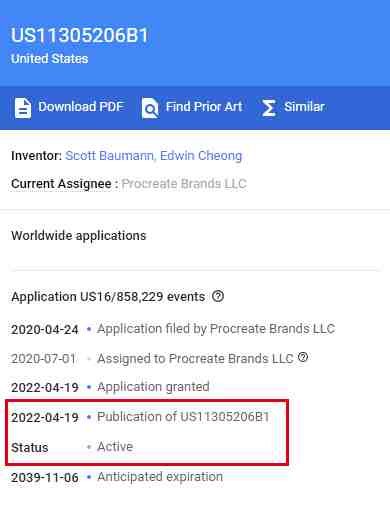Click the US11305206B1 patent number heading
This screenshot has width=390, height=507.
[x=80, y=35]
